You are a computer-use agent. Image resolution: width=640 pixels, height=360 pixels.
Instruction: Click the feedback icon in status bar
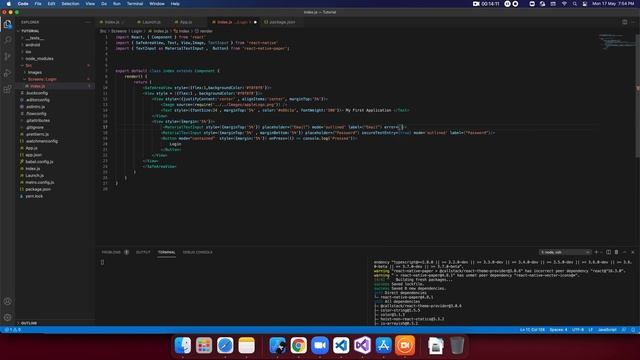point(624,330)
